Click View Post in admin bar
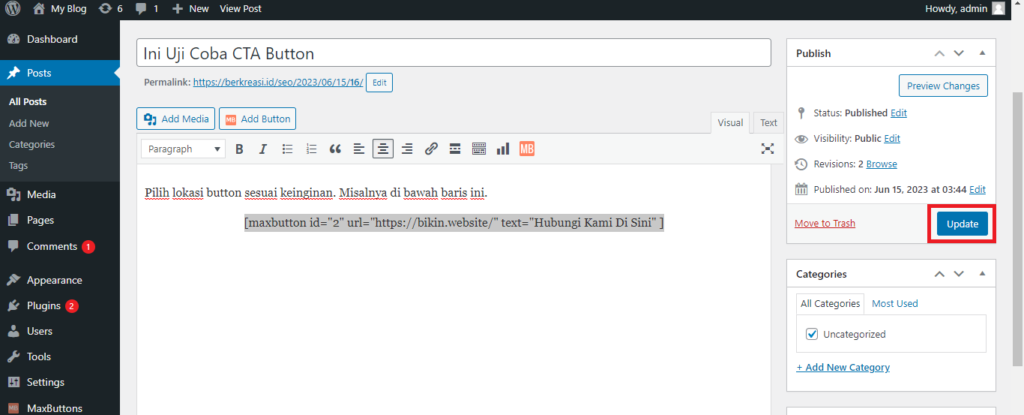The image size is (1024, 415). pyautogui.click(x=240, y=8)
